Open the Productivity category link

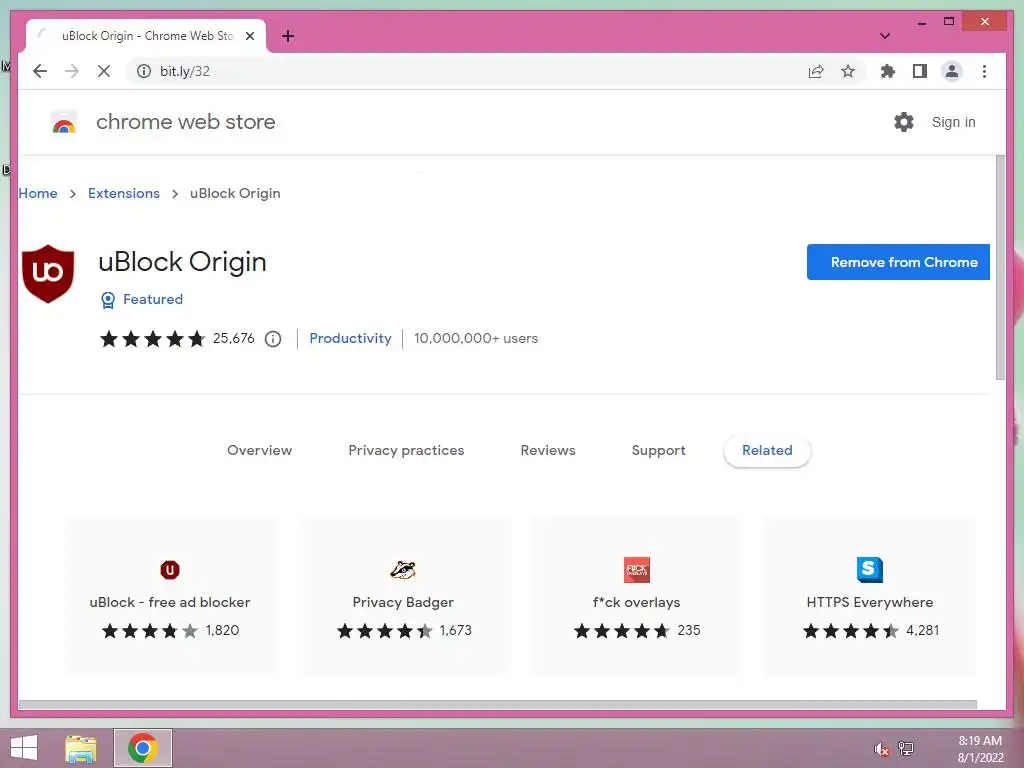[x=351, y=338]
